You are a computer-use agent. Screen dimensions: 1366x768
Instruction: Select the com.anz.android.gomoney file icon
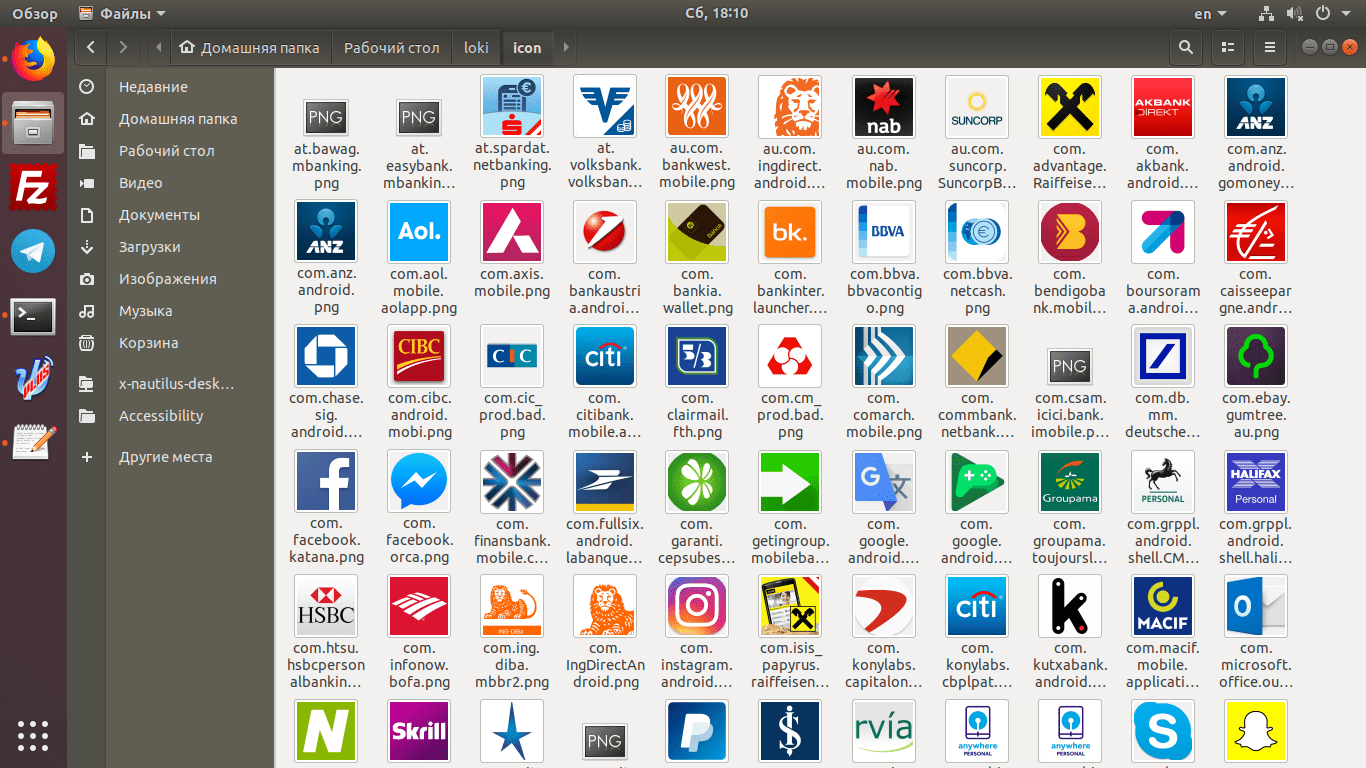tap(1256, 107)
